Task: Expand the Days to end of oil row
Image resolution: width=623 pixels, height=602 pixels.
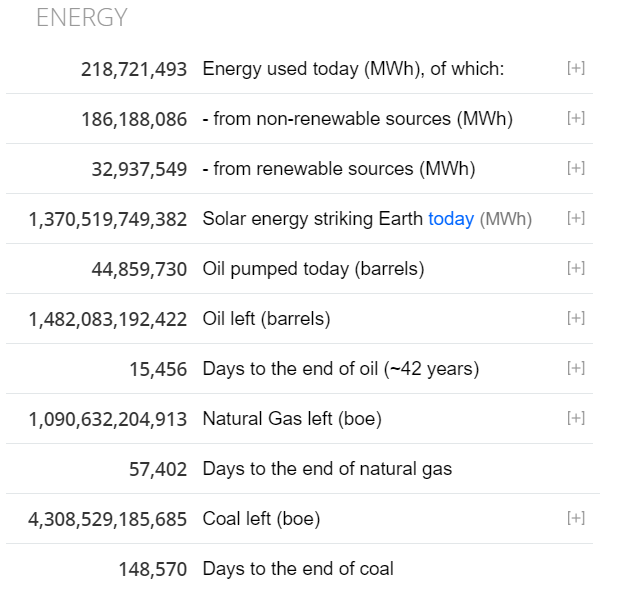Action: [x=576, y=368]
